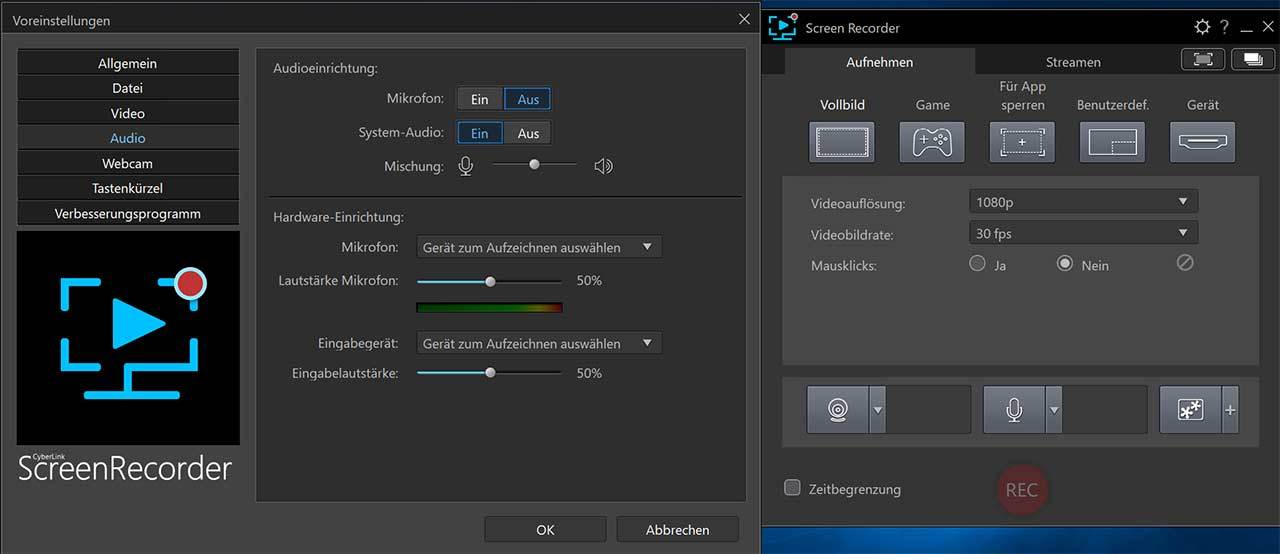Image resolution: width=1280 pixels, height=554 pixels.
Task: Open the Videoauflösung 1080p dropdown
Action: (1083, 202)
